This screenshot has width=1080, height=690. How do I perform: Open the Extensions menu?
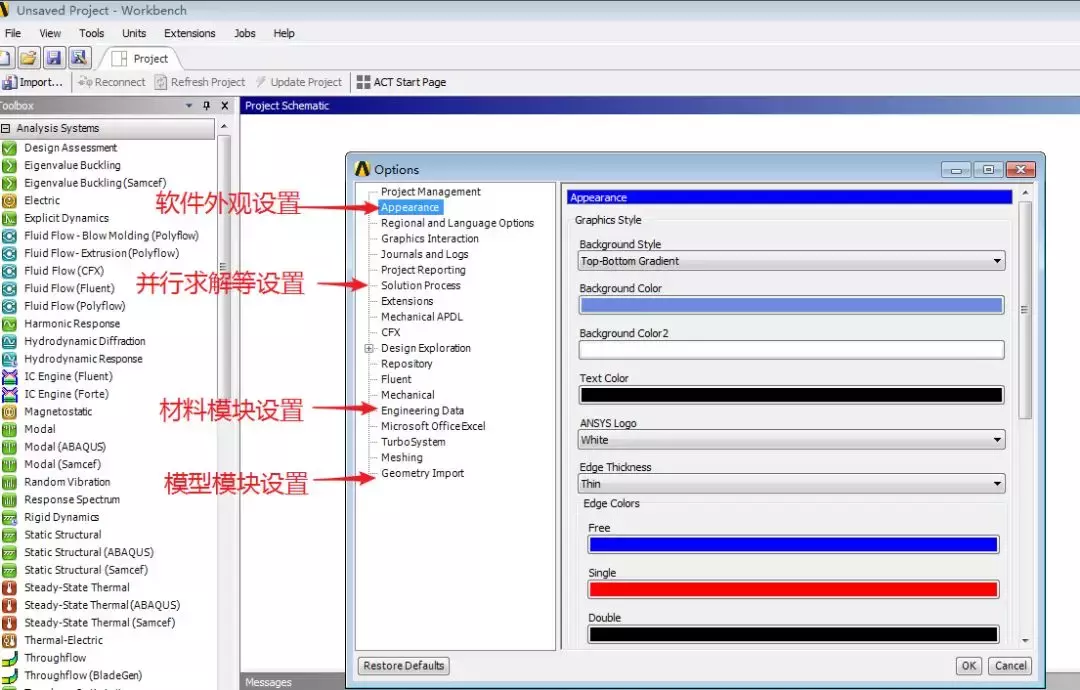(x=189, y=33)
